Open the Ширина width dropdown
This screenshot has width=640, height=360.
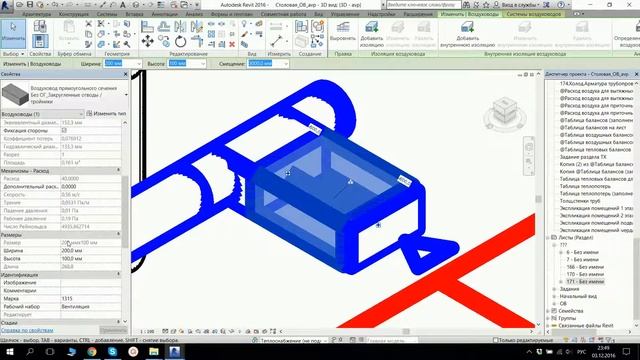pos(139,64)
